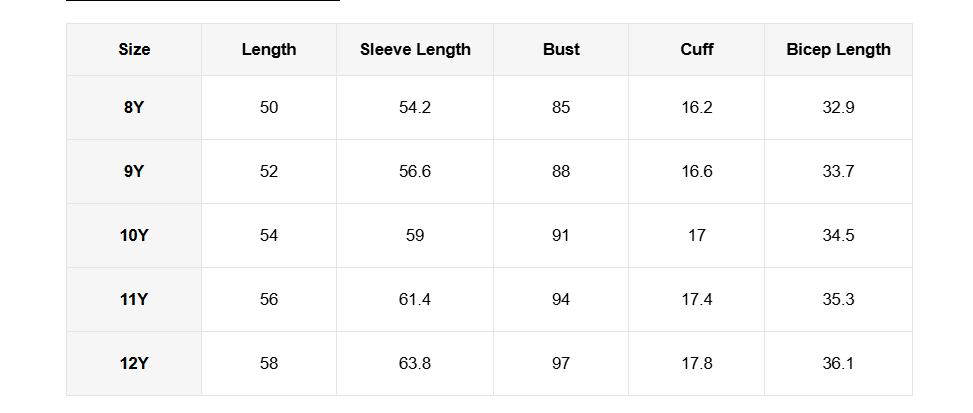The height and width of the screenshot is (413, 973).
Task: Click the 54.2 sleeve length cell
Action: 415,107
